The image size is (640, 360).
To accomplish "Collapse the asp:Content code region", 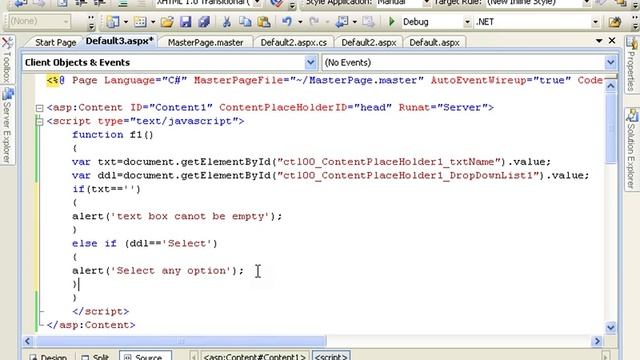I will tap(39, 108).
